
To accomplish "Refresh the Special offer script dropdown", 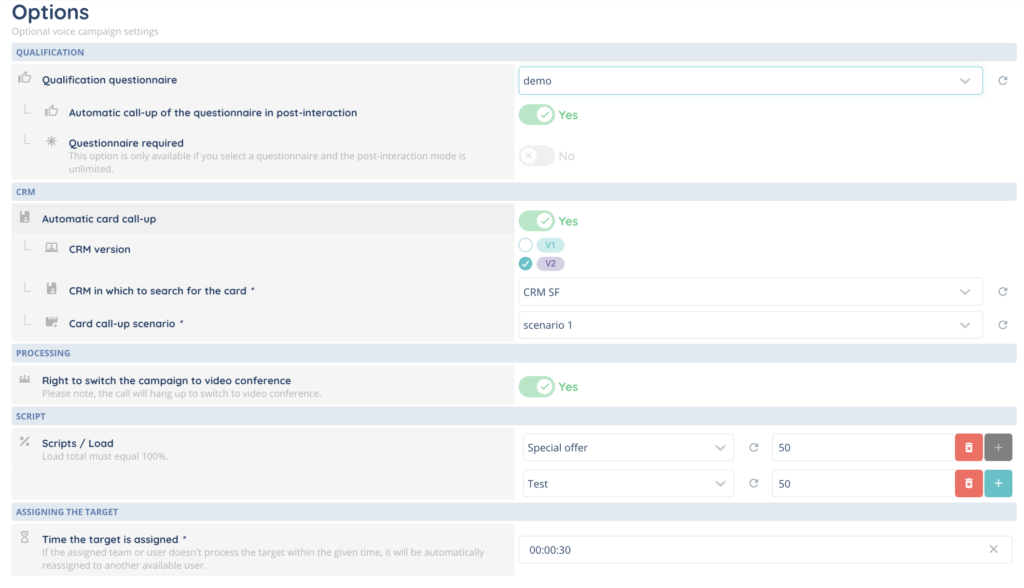I will click(x=754, y=448).
